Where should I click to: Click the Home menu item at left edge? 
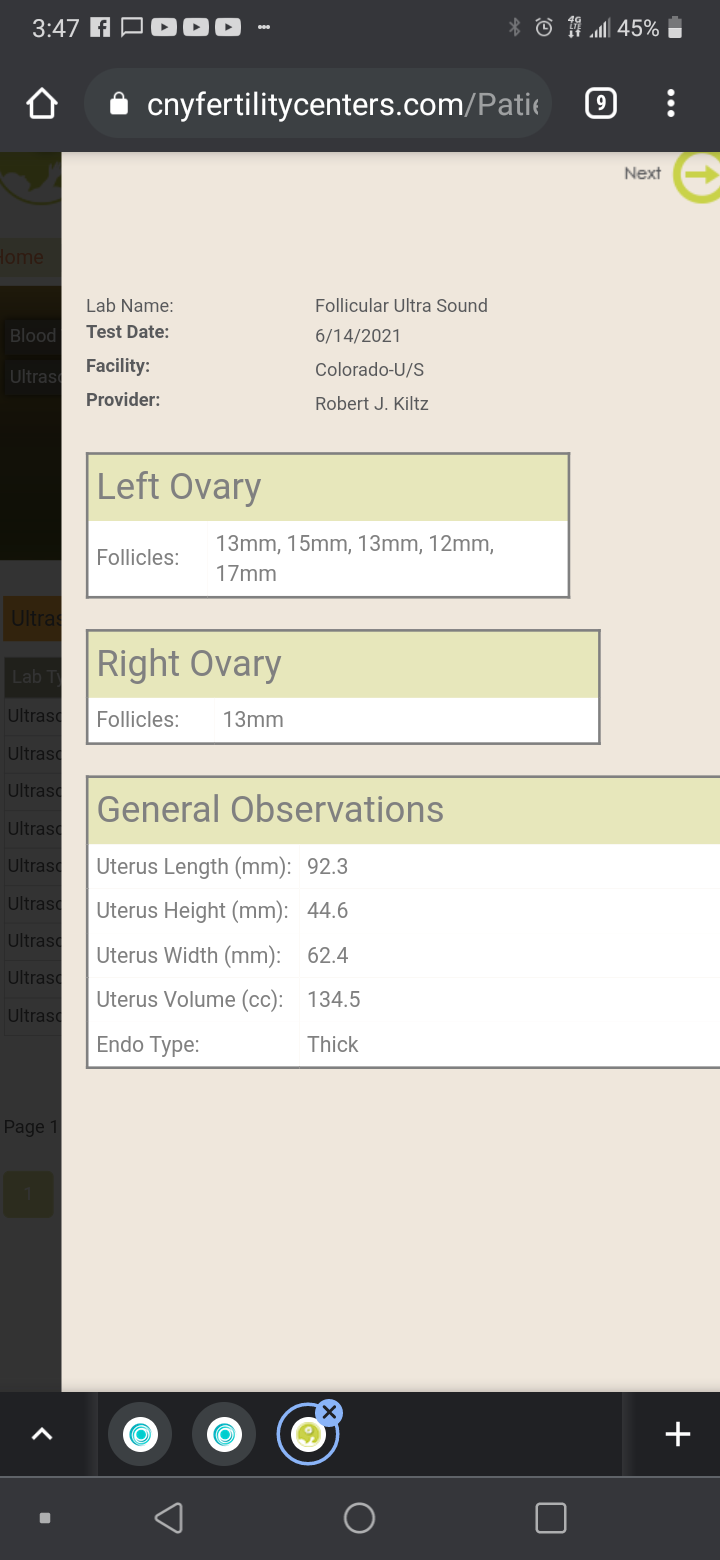click(22, 257)
